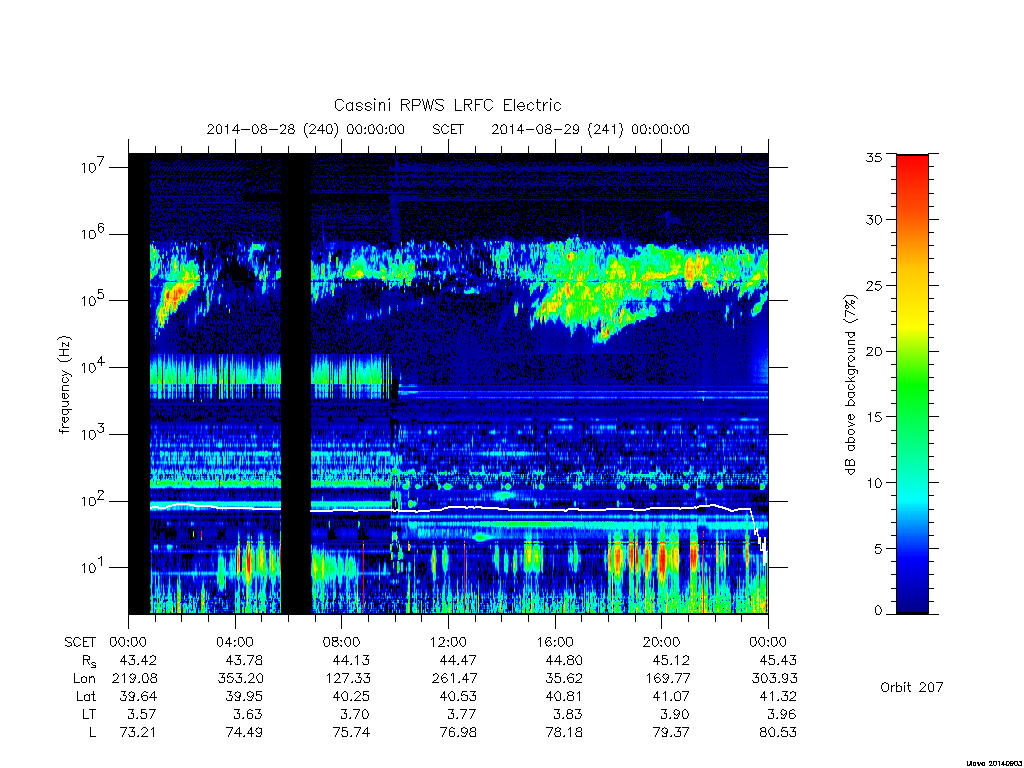Click the LT value '3.96'
Screen dimensions: 1024x768
[782, 714]
